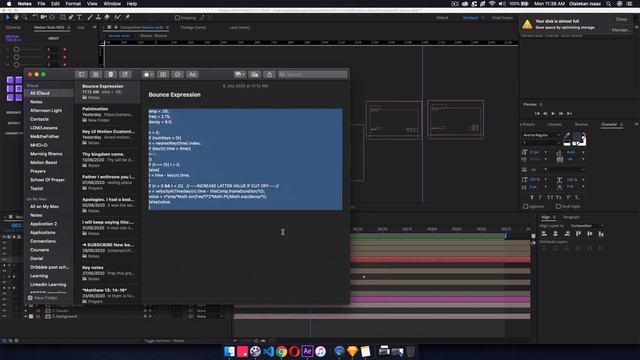Select All iCloud folder in Notes sidebar
Viewport: 640px width, 360px height.
pos(49,93)
